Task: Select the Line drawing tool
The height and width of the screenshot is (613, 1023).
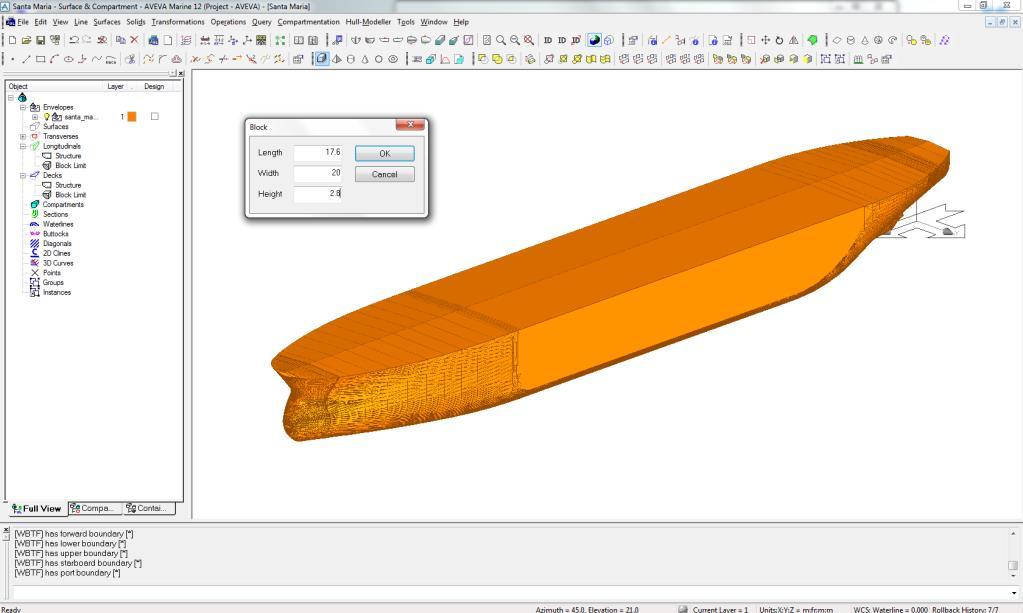Action: [x=26, y=59]
